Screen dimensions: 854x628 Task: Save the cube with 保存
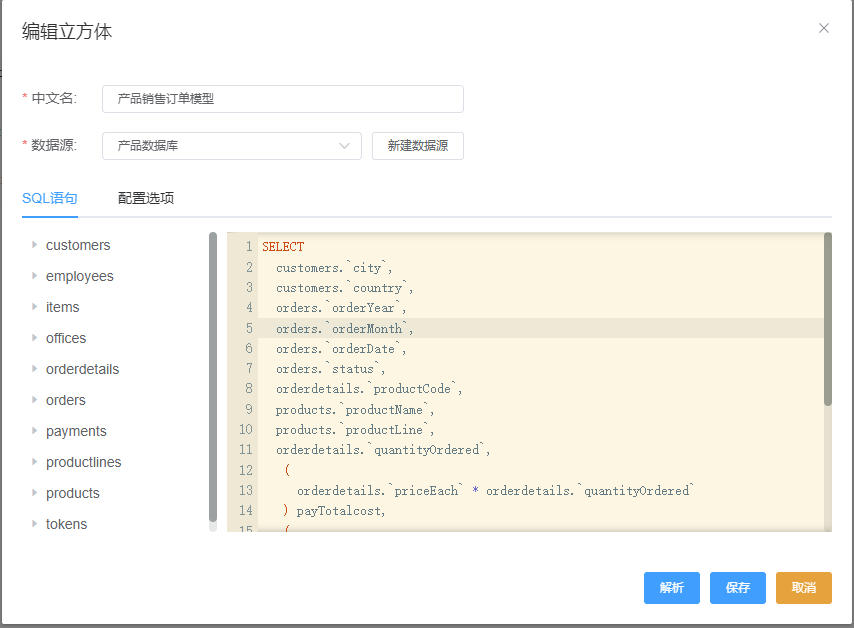[x=737, y=588]
